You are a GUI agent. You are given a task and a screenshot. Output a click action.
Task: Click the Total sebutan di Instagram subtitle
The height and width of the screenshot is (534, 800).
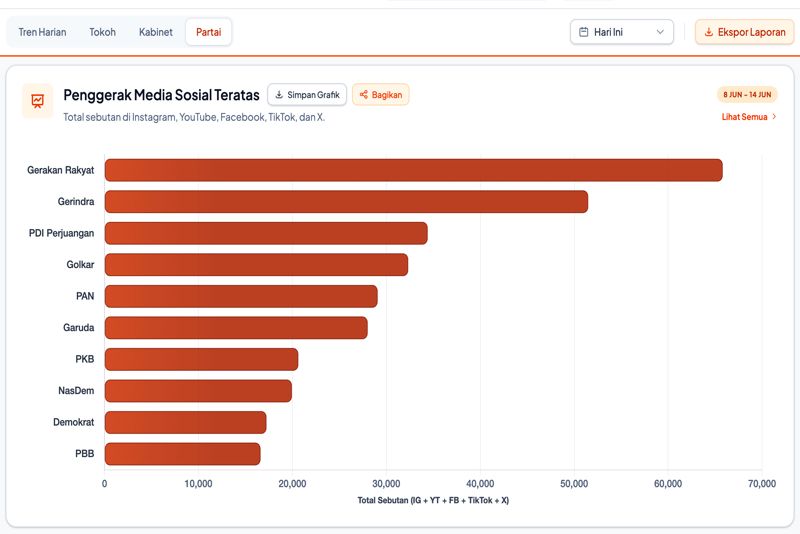(194, 117)
